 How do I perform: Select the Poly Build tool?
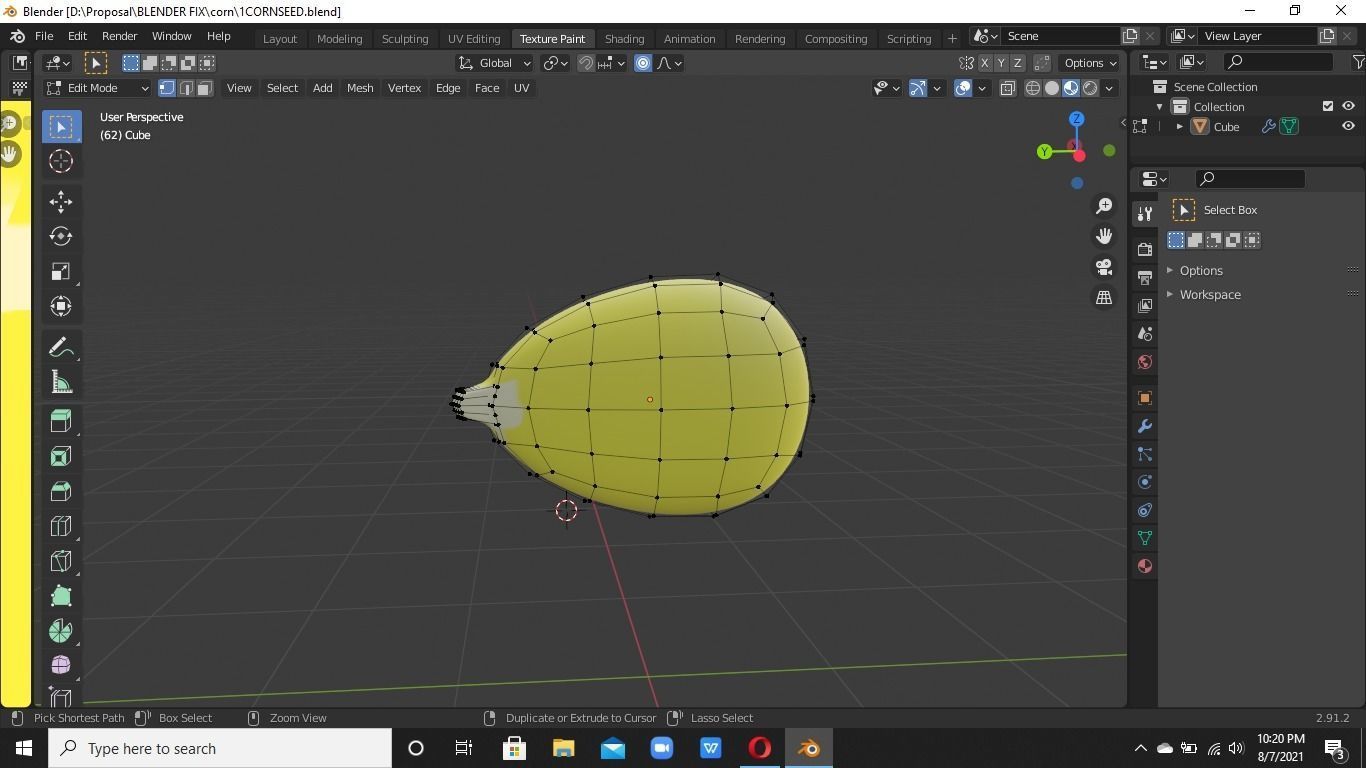[61, 597]
